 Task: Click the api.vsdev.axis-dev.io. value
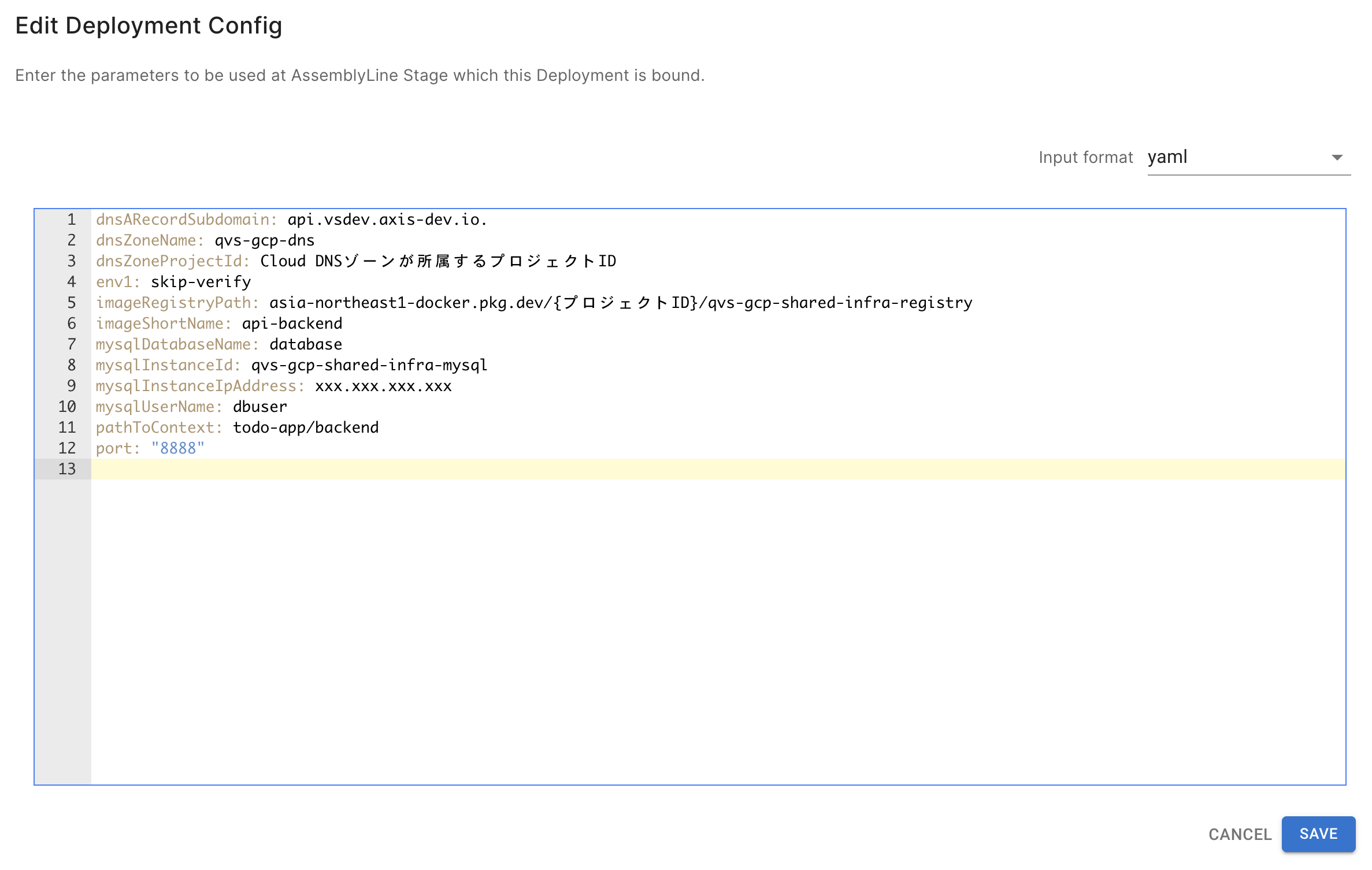point(387,220)
